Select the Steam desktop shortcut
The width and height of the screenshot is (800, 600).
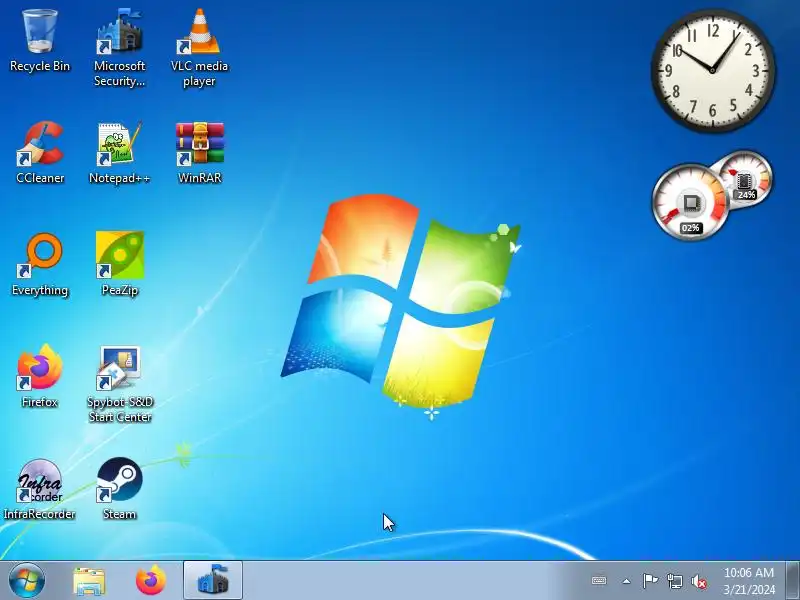pyautogui.click(x=119, y=489)
